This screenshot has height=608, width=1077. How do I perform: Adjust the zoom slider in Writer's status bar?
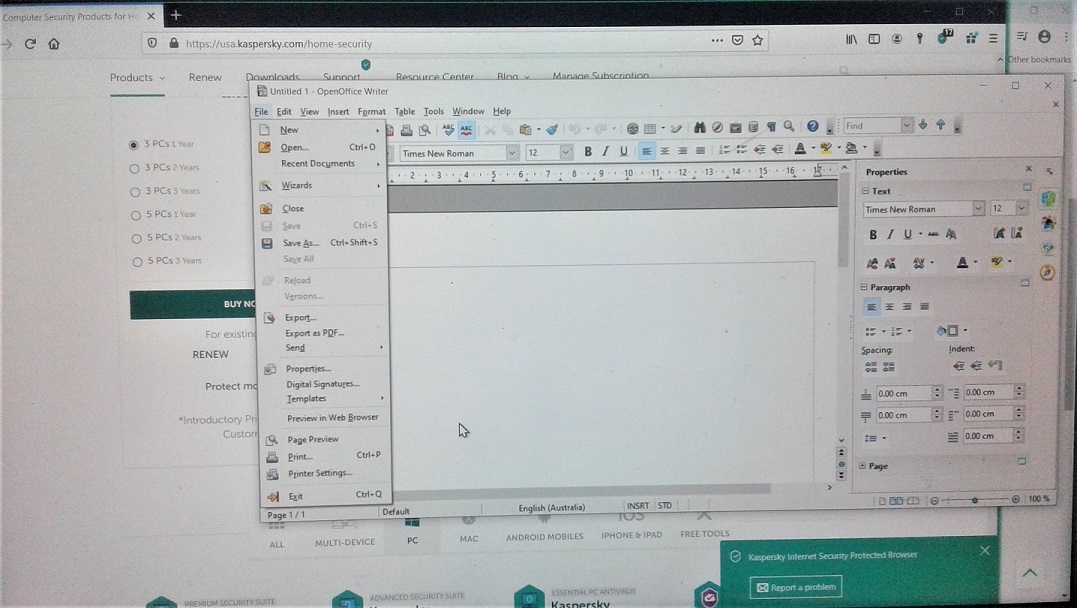[974, 500]
